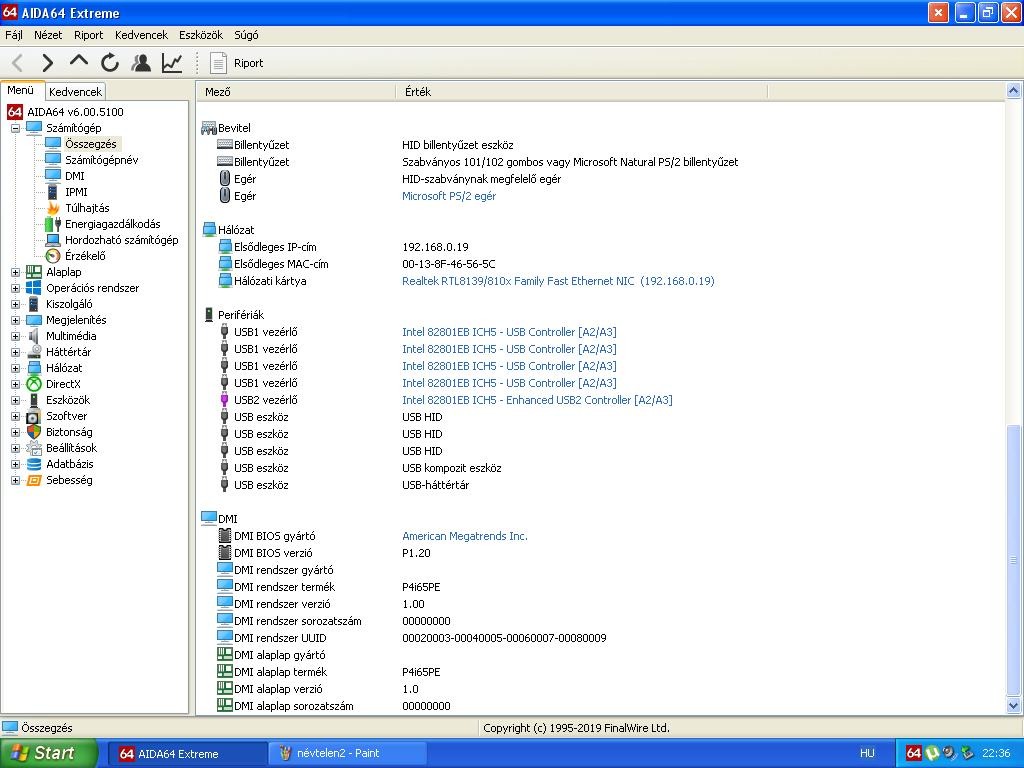This screenshot has width=1024, height=768.
Task: Click the Túlhajtás flame icon
Action: (x=54, y=208)
